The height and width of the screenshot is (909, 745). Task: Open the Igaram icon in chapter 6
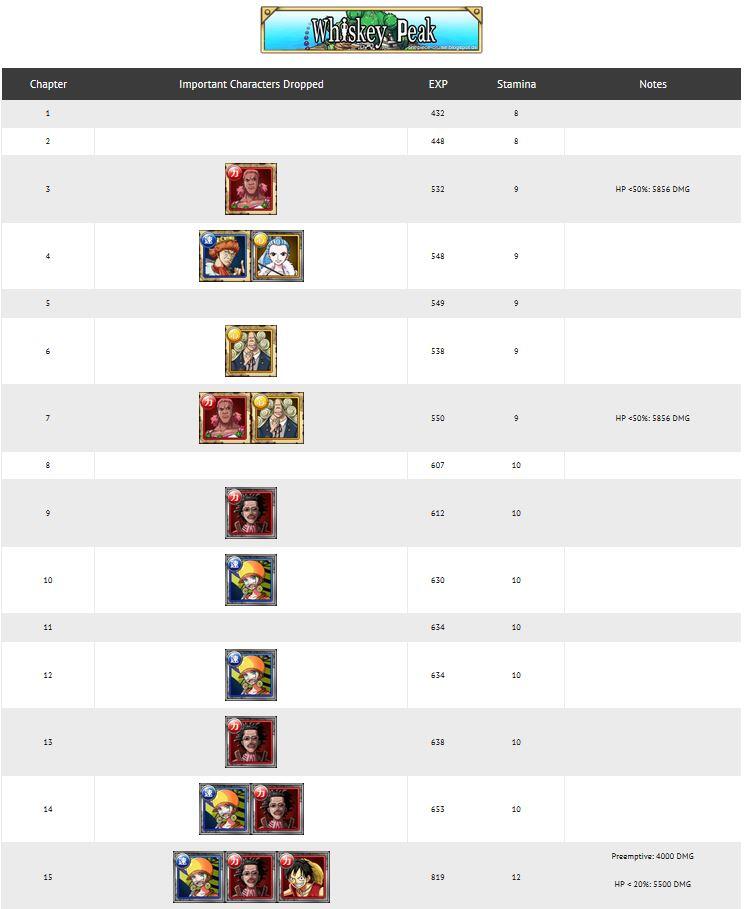[x=251, y=351]
